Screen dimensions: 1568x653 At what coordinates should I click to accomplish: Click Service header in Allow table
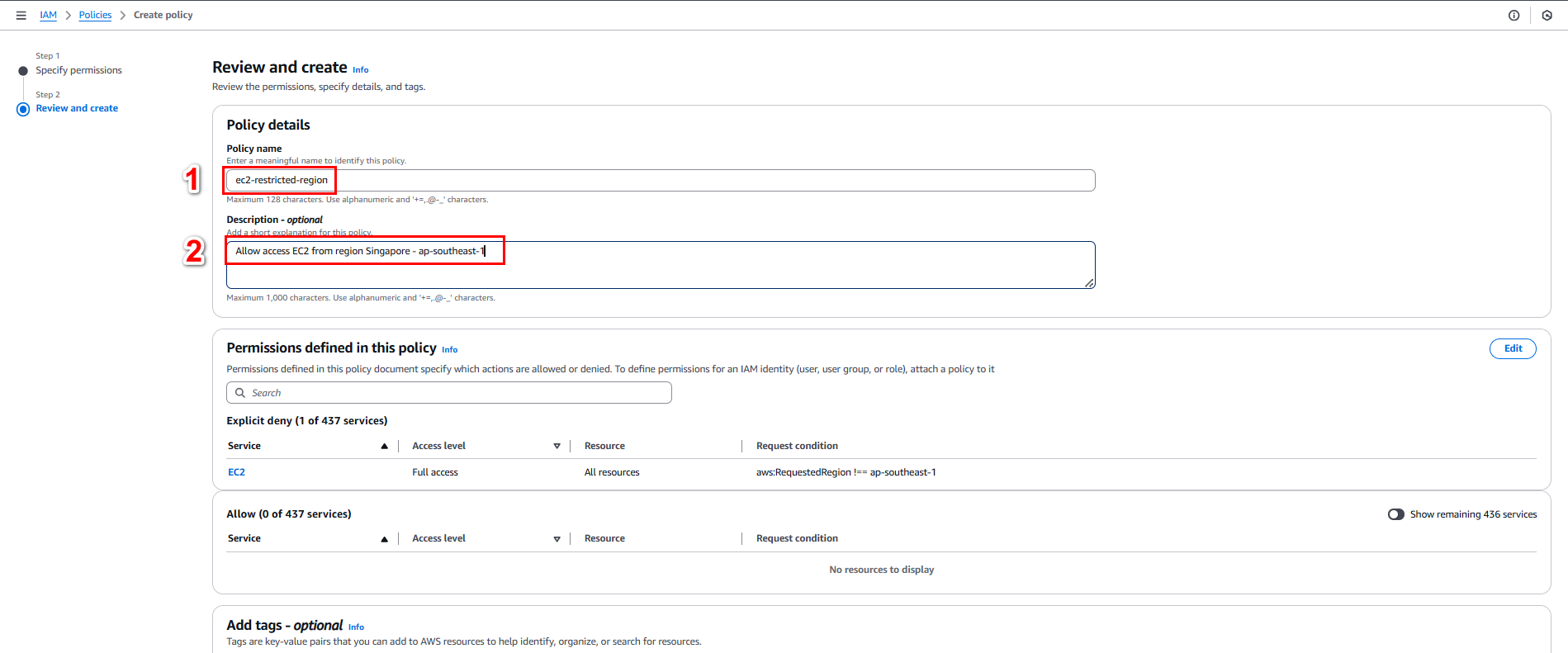(x=244, y=538)
